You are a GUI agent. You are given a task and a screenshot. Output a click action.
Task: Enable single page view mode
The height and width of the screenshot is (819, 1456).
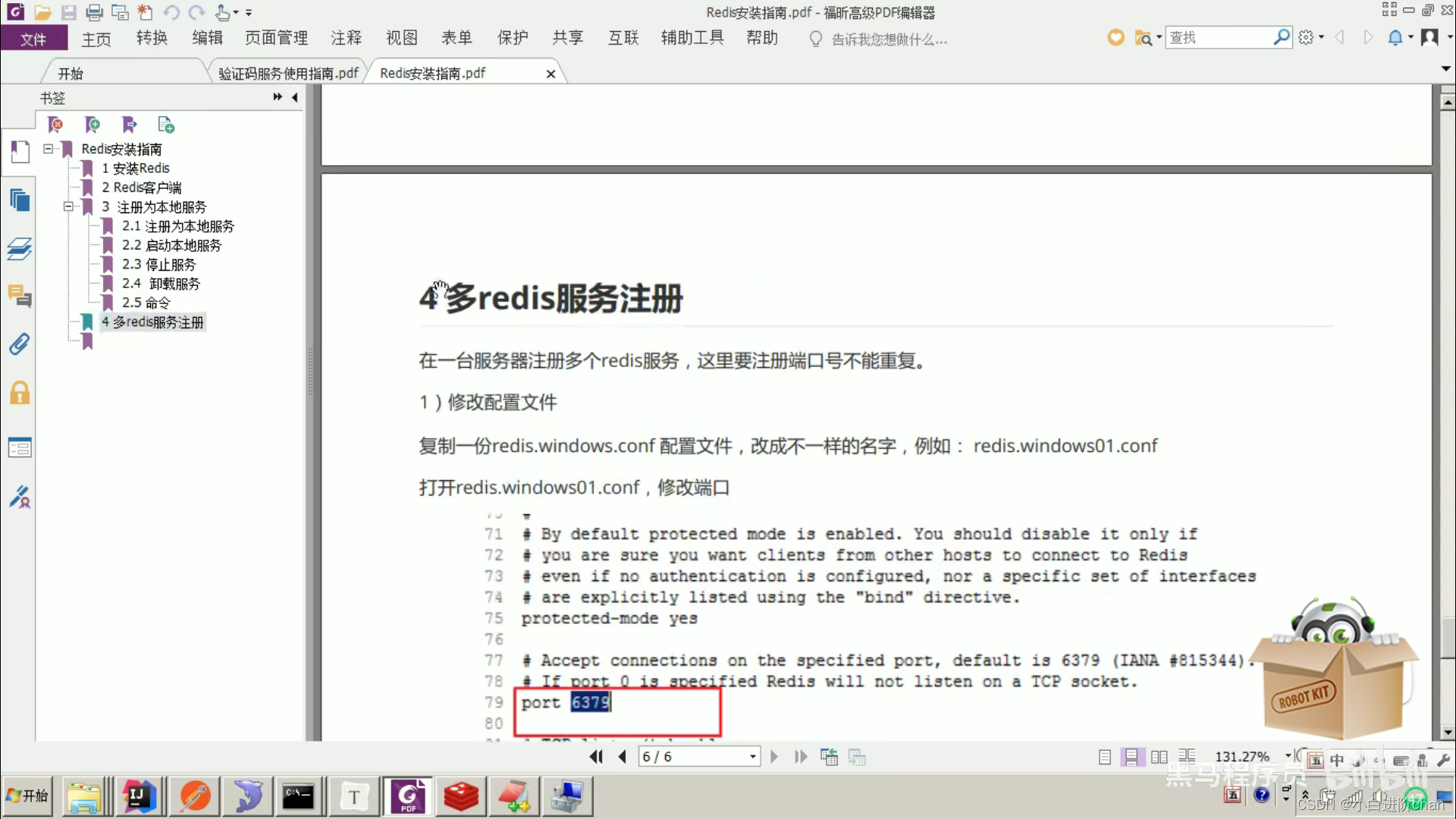[x=1105, y=757]
